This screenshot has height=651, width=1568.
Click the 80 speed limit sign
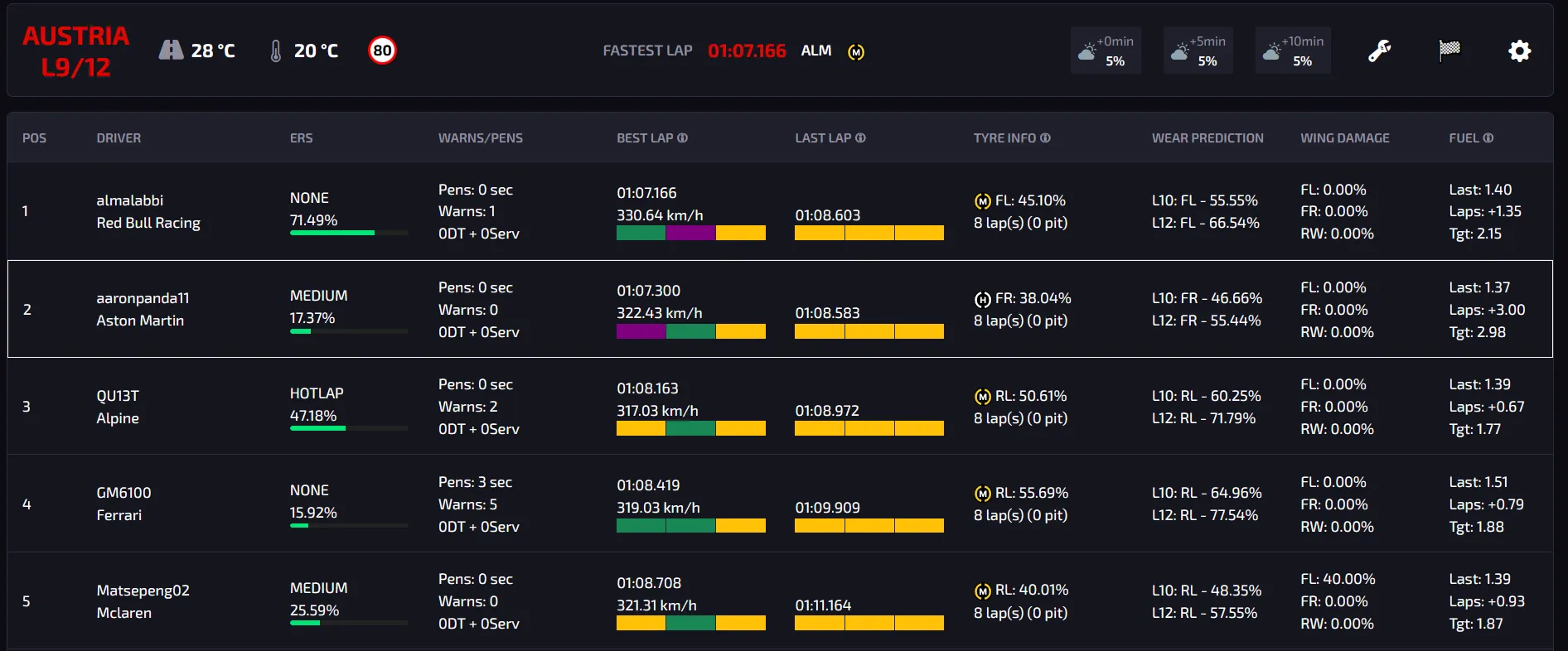coord(382,51)
